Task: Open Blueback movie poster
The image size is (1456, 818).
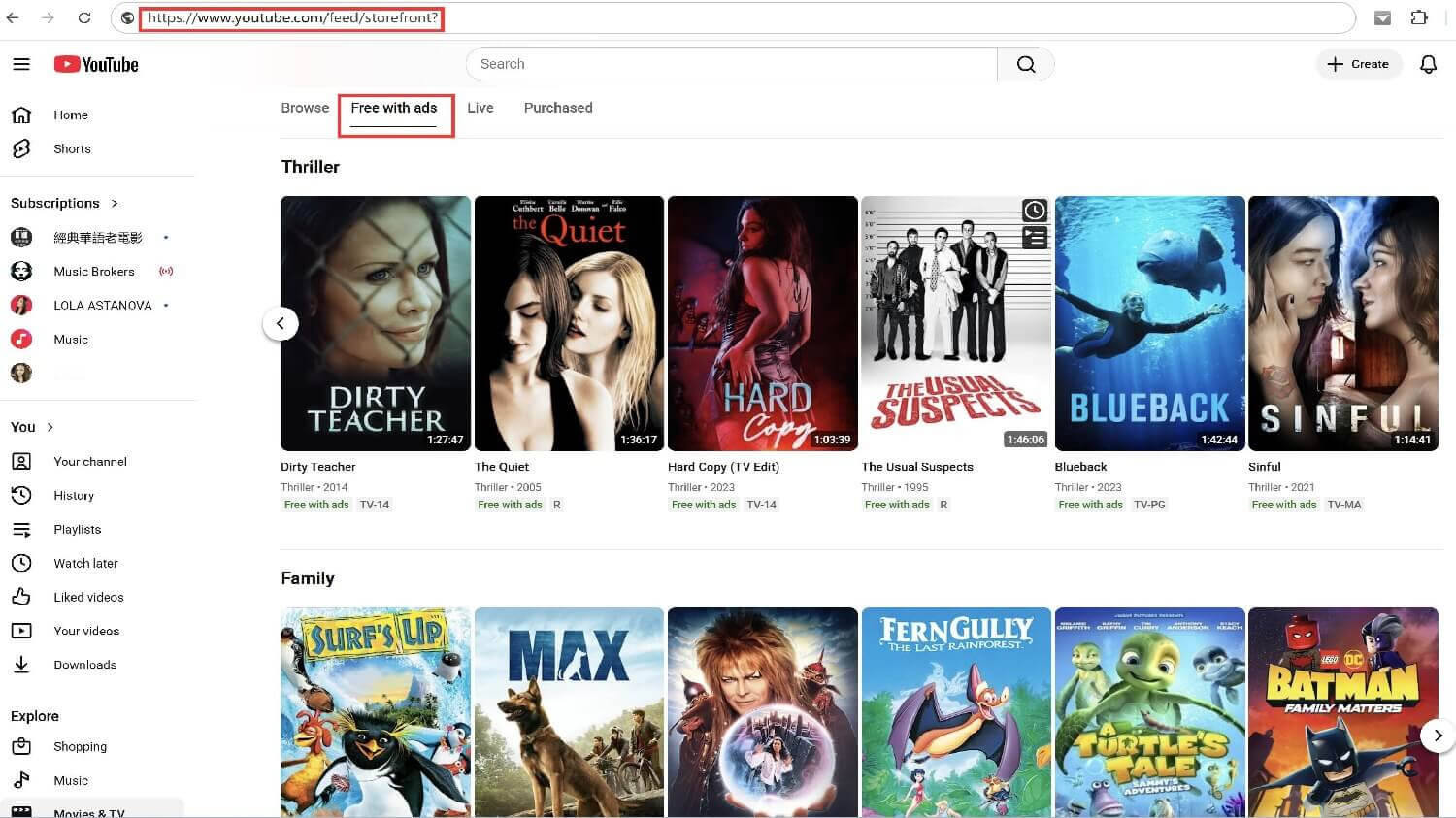Action: point(1149,323)
